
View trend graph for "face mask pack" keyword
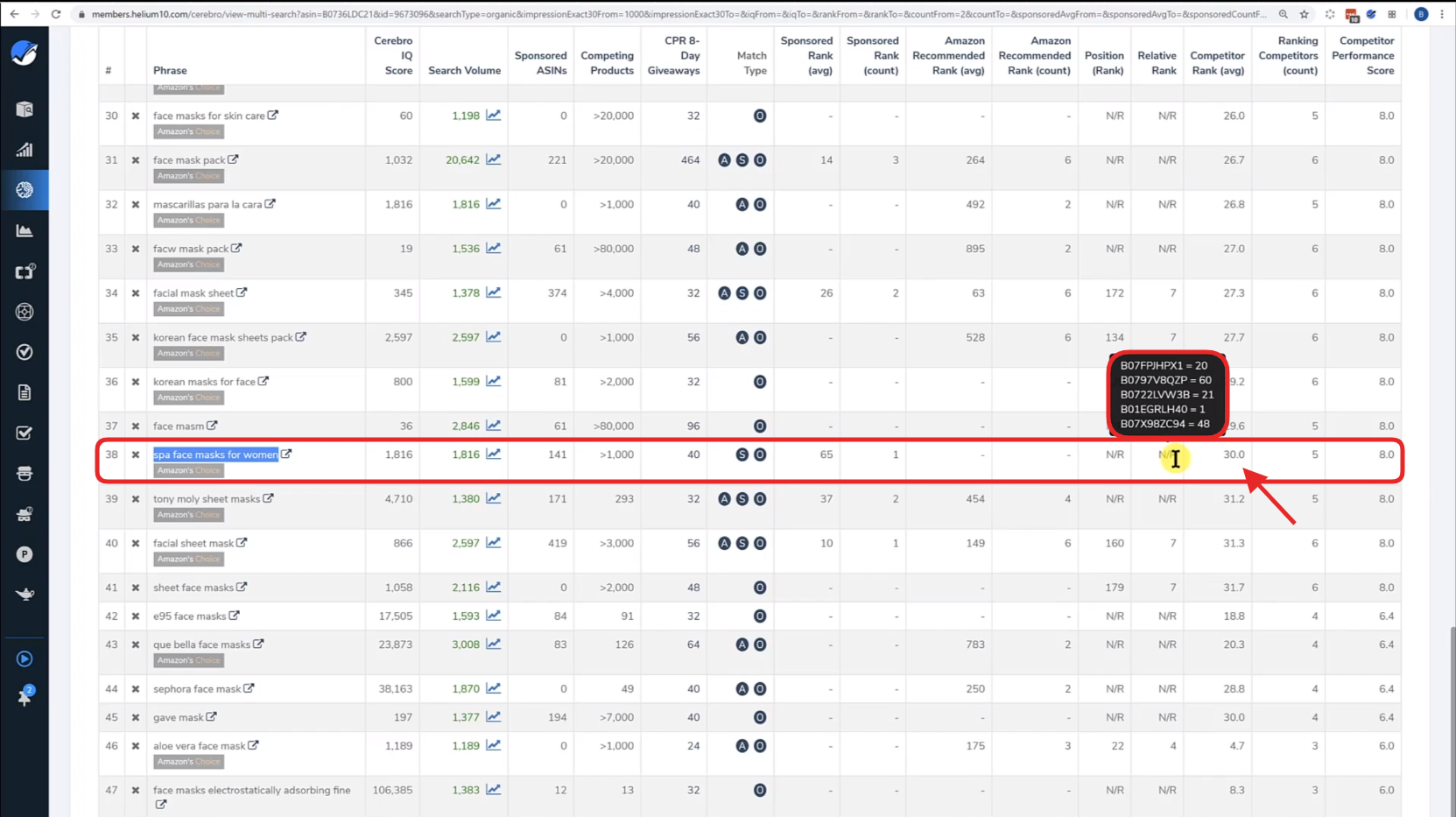(x=494, y=159)
